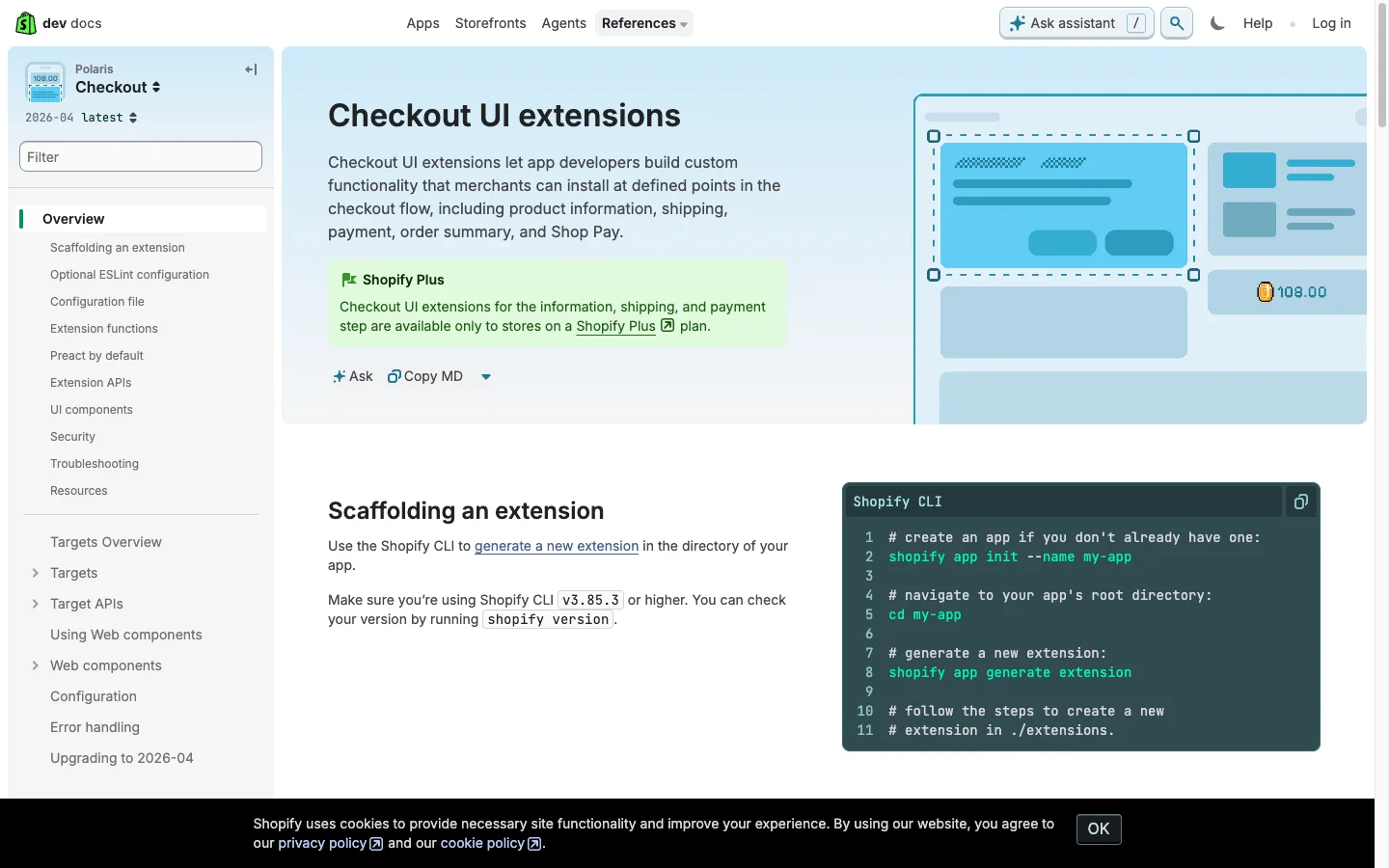
Task: Open search with magnifier icon button
Action: pyautogui.click(x=1177, y=23)
